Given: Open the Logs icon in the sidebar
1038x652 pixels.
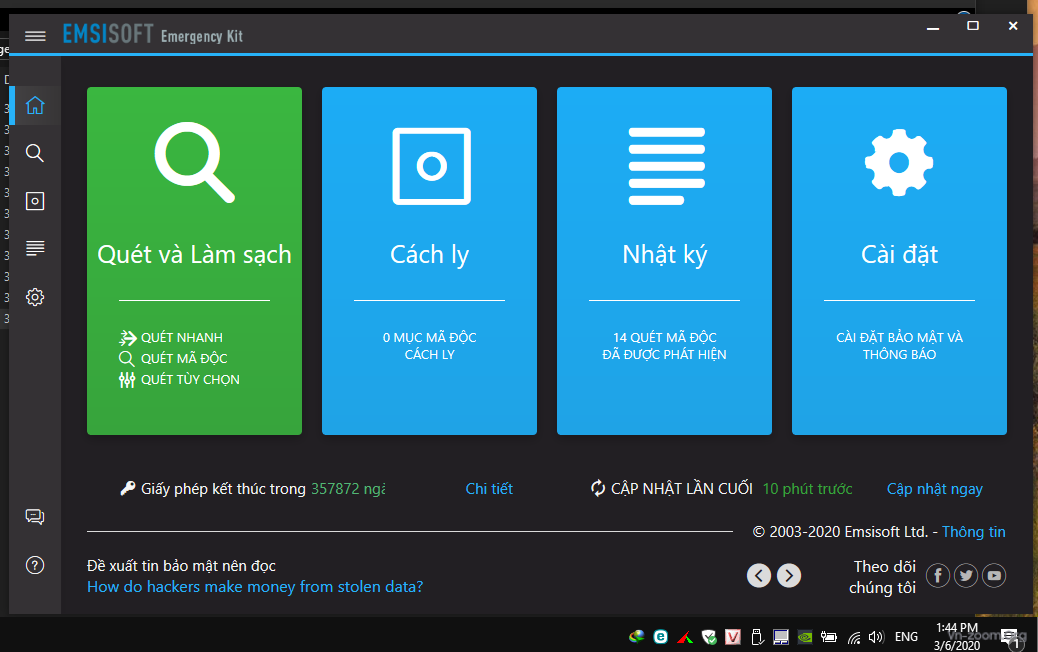Looking at the screenshot, I should (x=35, y=248).
